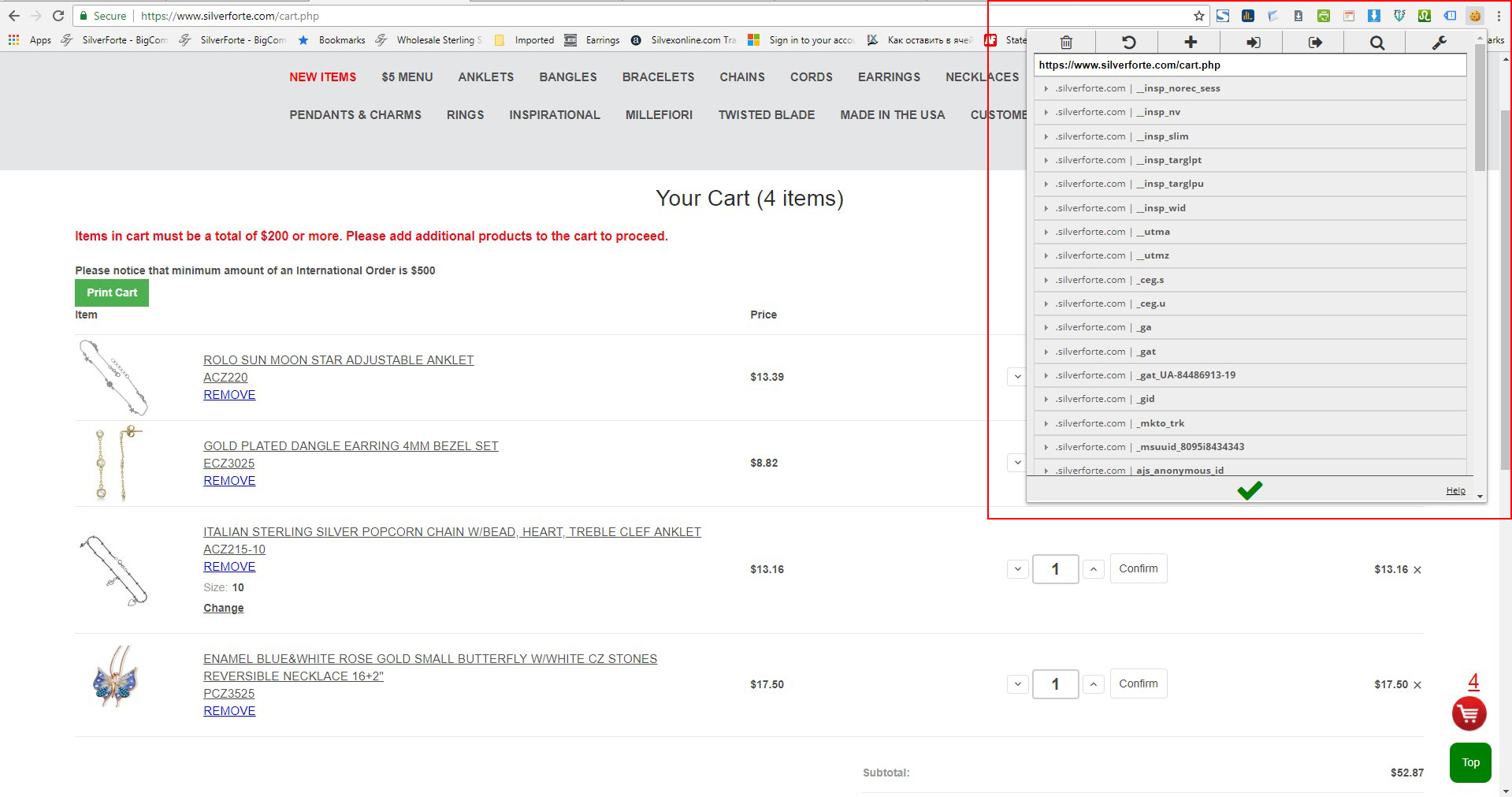Remove item using X beside $17.50 total
This screenshot has width=1512, height=797.
tap(1417, 685)
